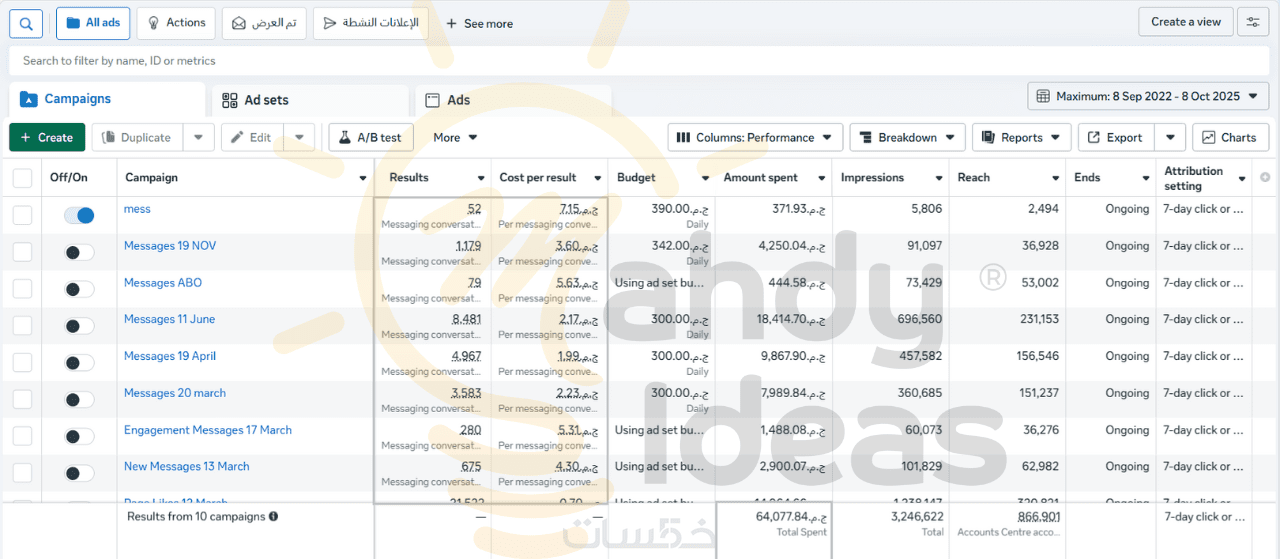Turn on the New Messages 13 March toggle

tap(79, 474)
